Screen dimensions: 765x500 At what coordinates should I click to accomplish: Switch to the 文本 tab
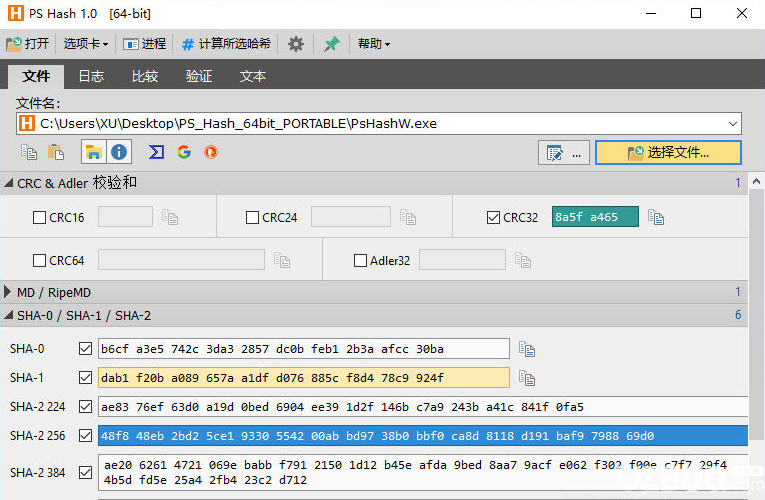click(x=253, y=76)
